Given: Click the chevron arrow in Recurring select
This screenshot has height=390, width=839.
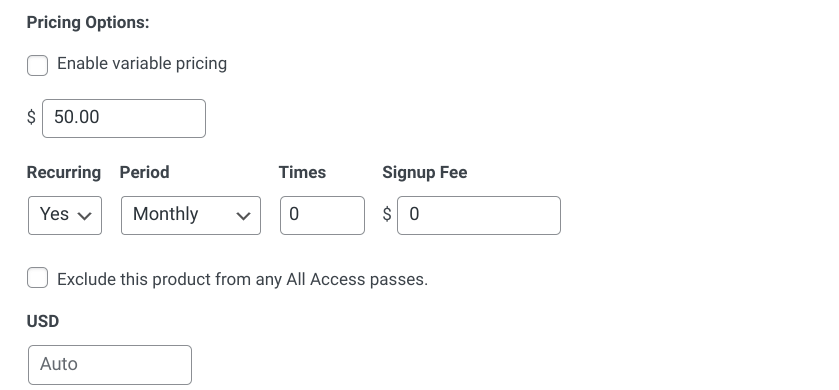Looking at the screenshot, I should [85, 216].
